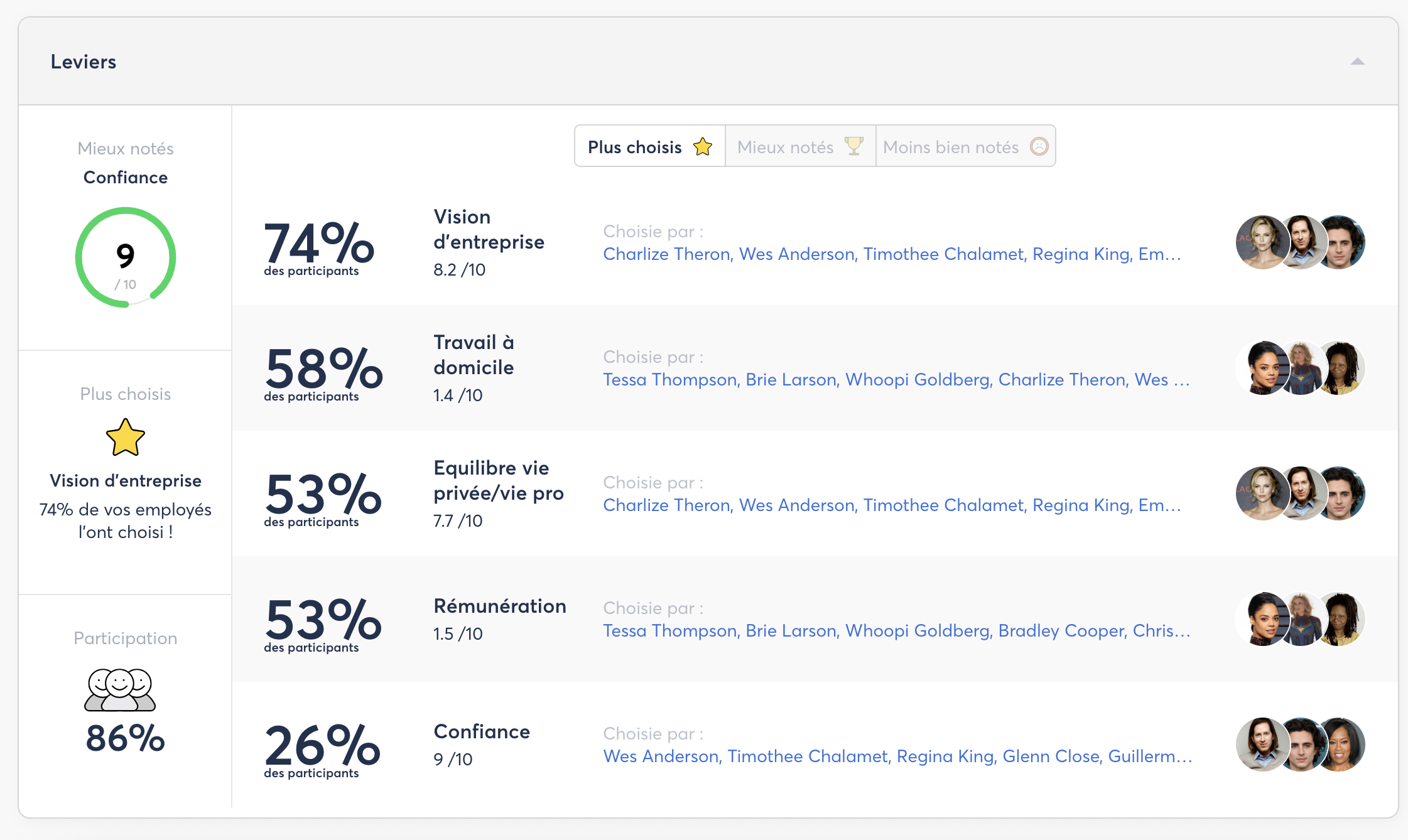Collapse the Leviers panel arrow
This screenshot has width=1408, height=840.
(x=1357, y=62)
